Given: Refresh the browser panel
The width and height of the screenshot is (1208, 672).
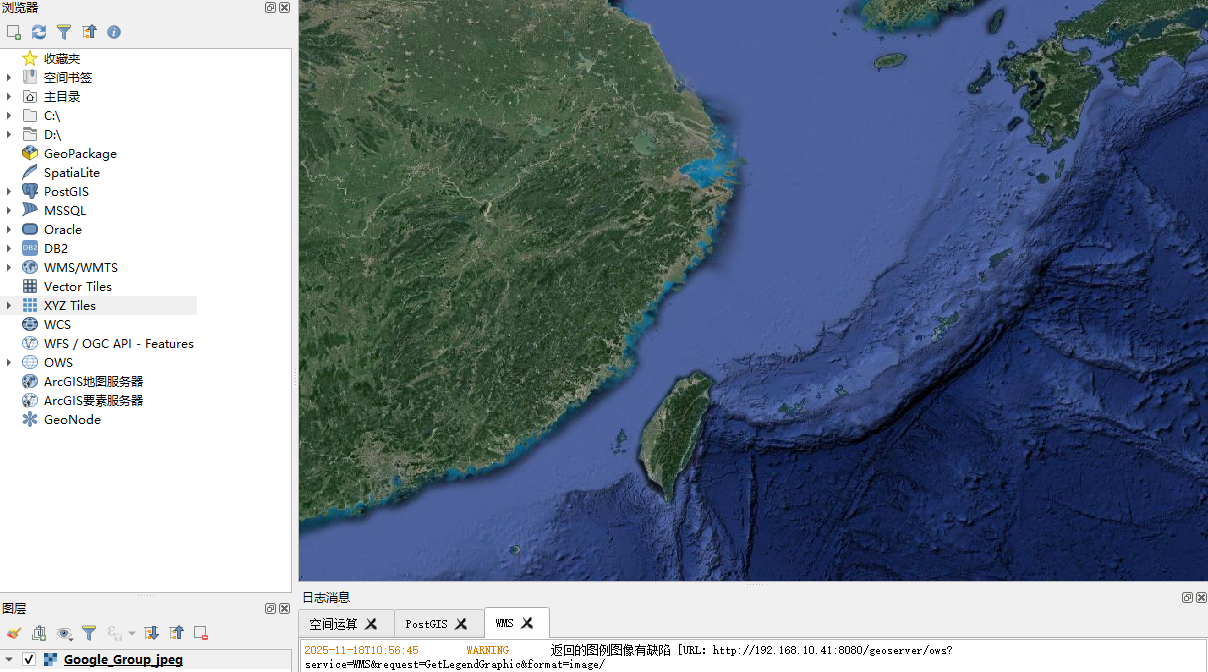Looking at the screenshot, I should [x=39, y=32].
